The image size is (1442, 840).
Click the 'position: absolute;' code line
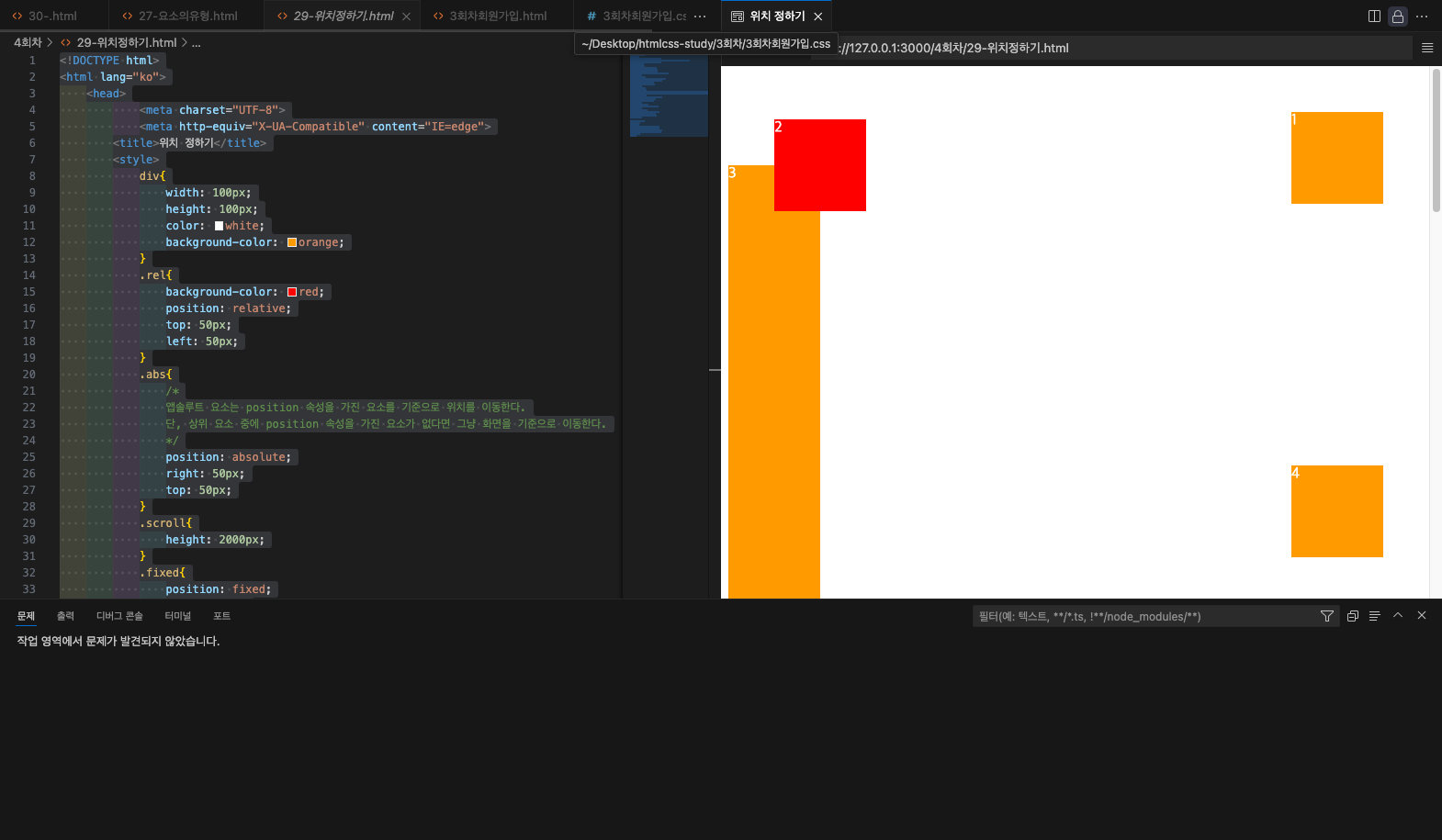pyautogui.click(x=229, y=457)
